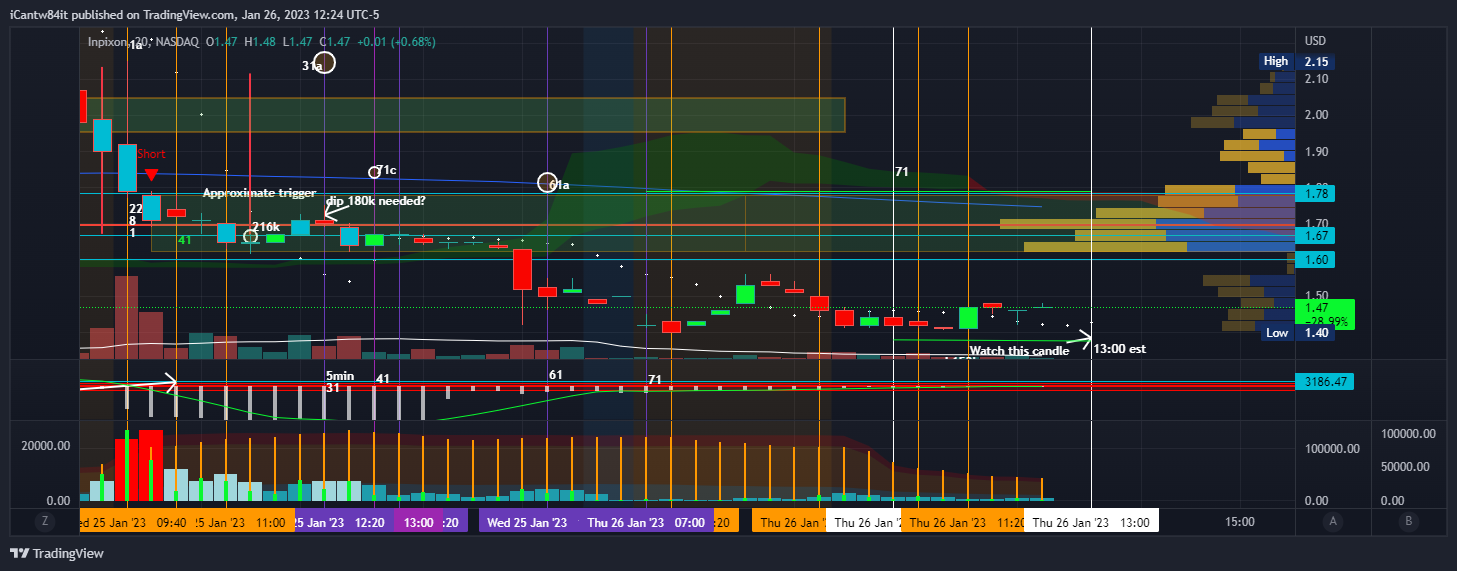
Task: Select the circled 61a marker
Action: click(547, 182)
